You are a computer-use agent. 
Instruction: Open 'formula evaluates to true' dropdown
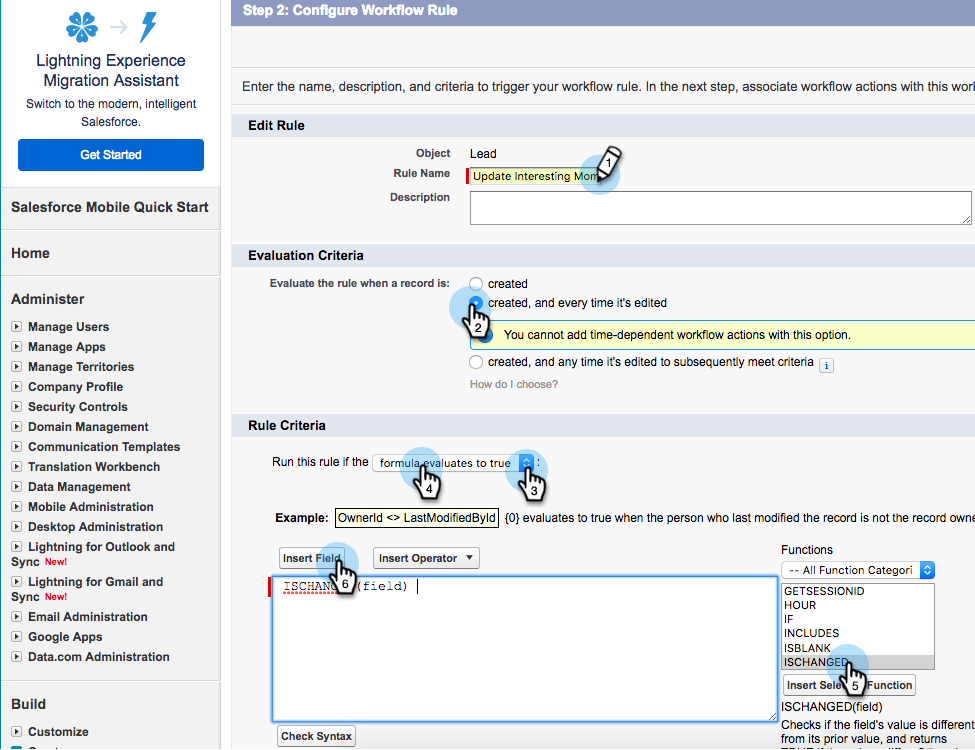(453, 463)
